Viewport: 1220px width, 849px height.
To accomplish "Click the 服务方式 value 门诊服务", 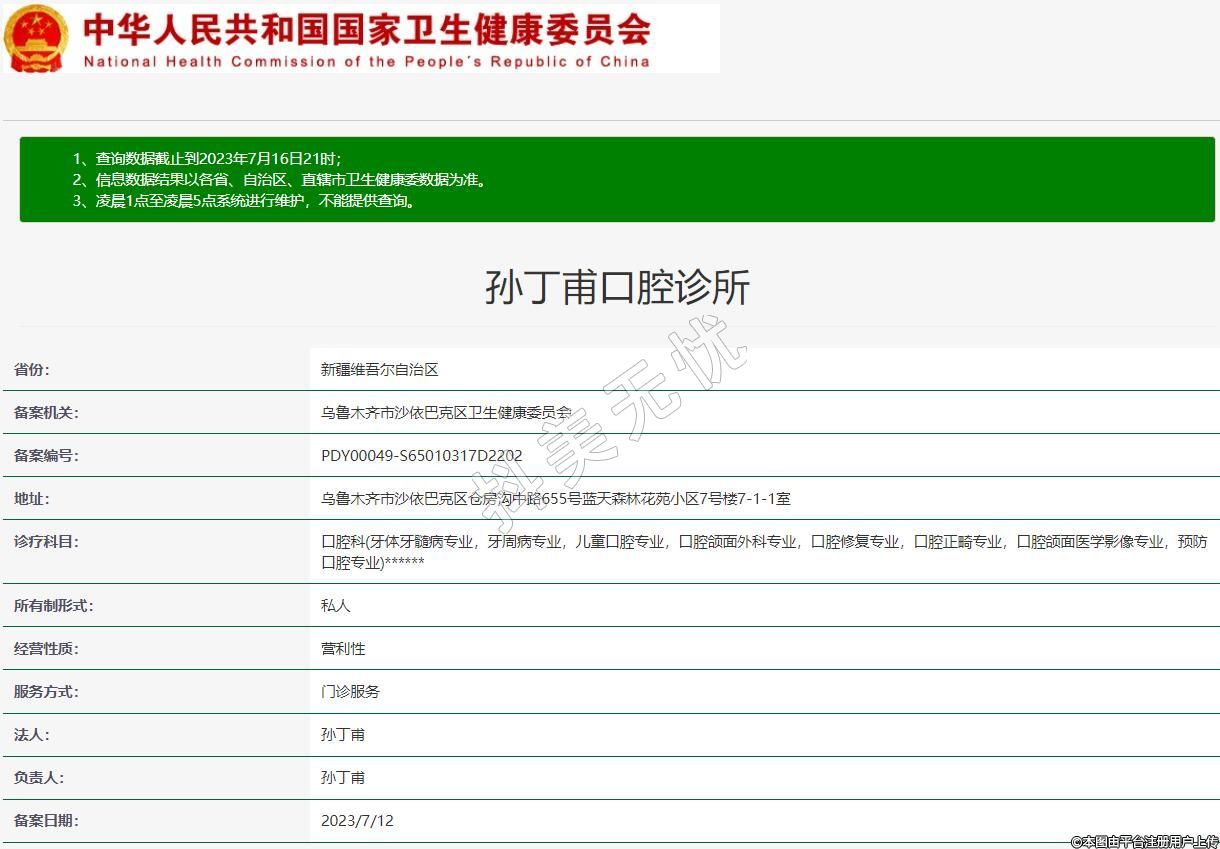I will (350, 692).
